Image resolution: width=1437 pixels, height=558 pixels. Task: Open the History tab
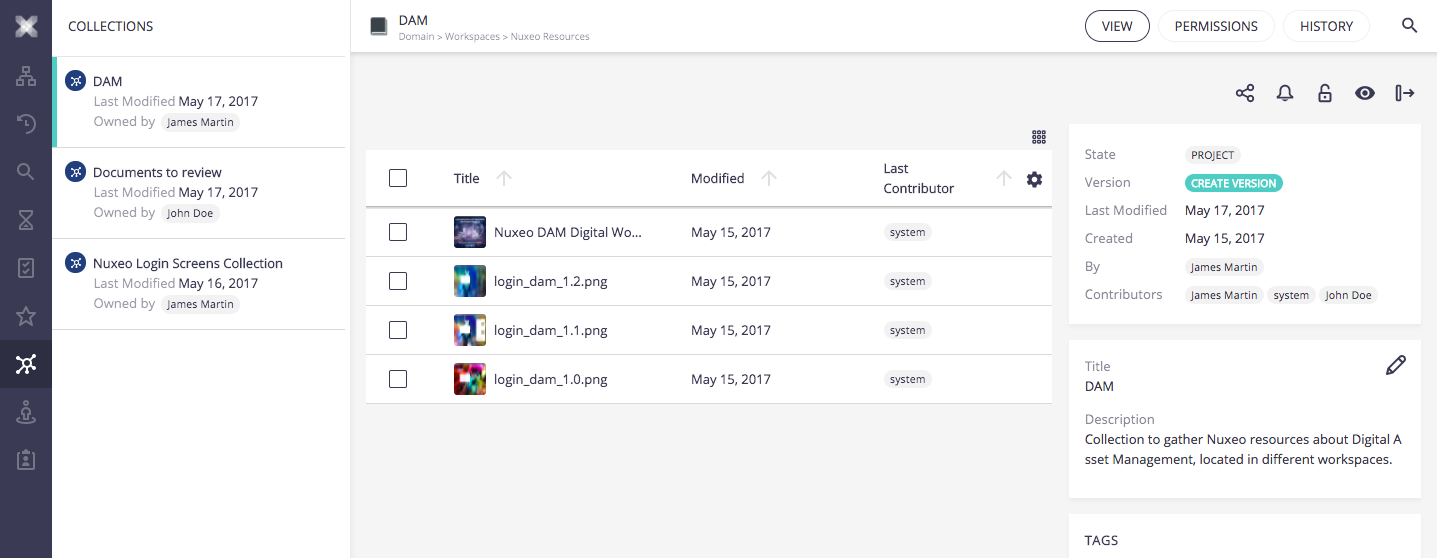(x=1326, y=26)
